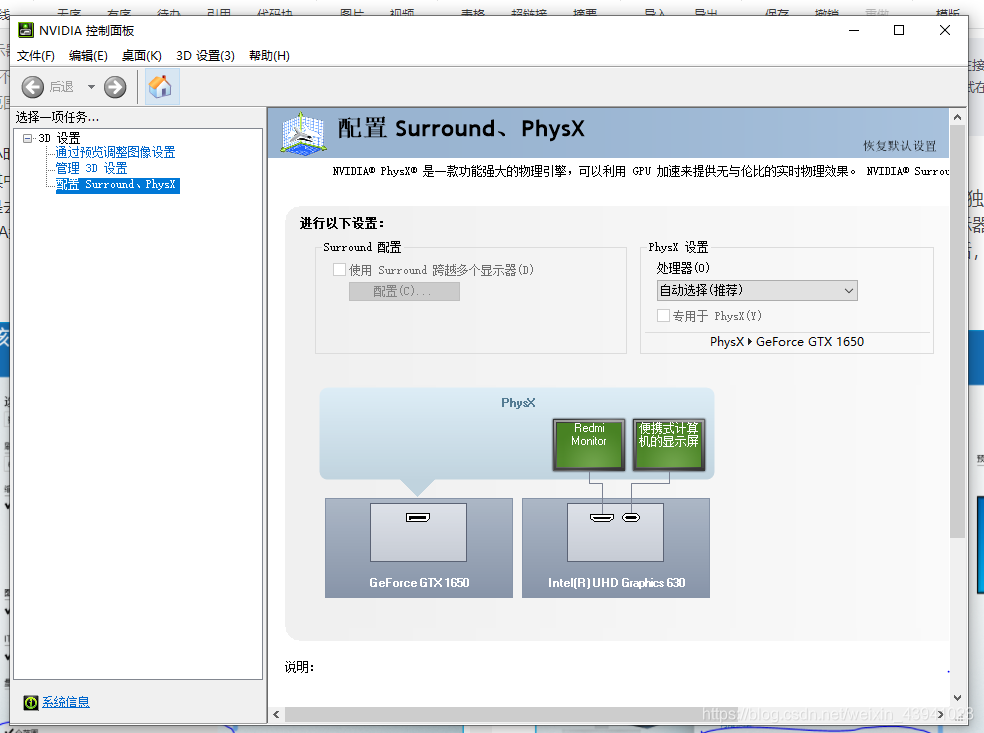Open the 3D 设置(3) menu
984x733 pixels.
click(x=205, y=56)
